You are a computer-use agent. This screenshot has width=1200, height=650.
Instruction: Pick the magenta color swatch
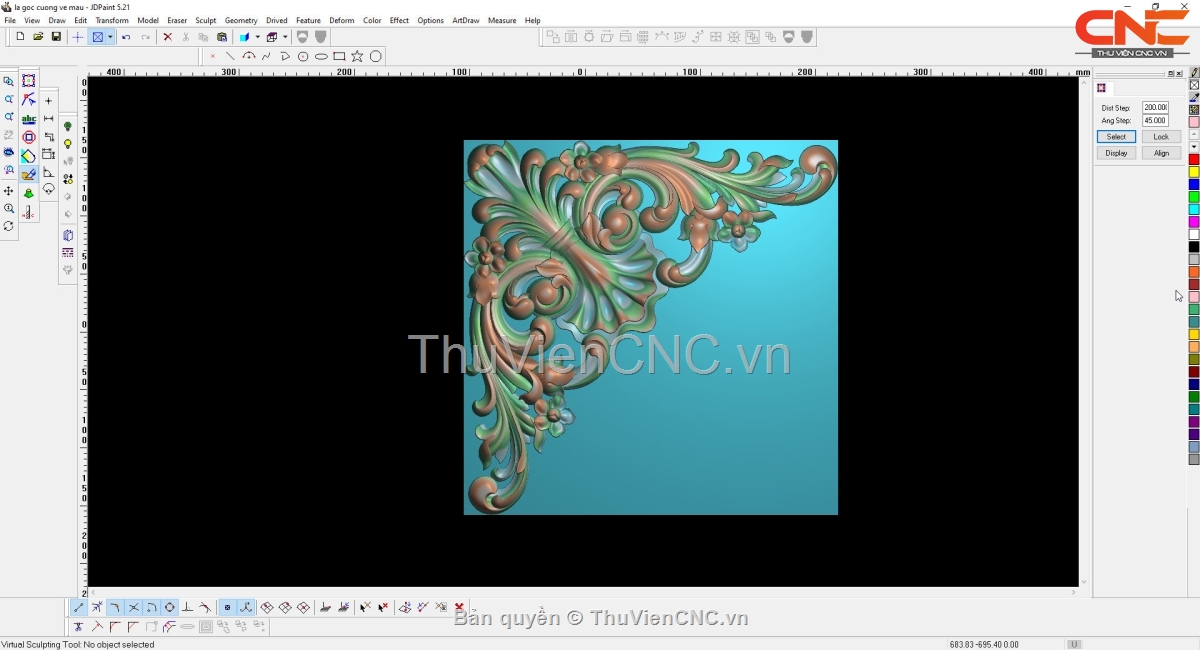[1194, 222]
